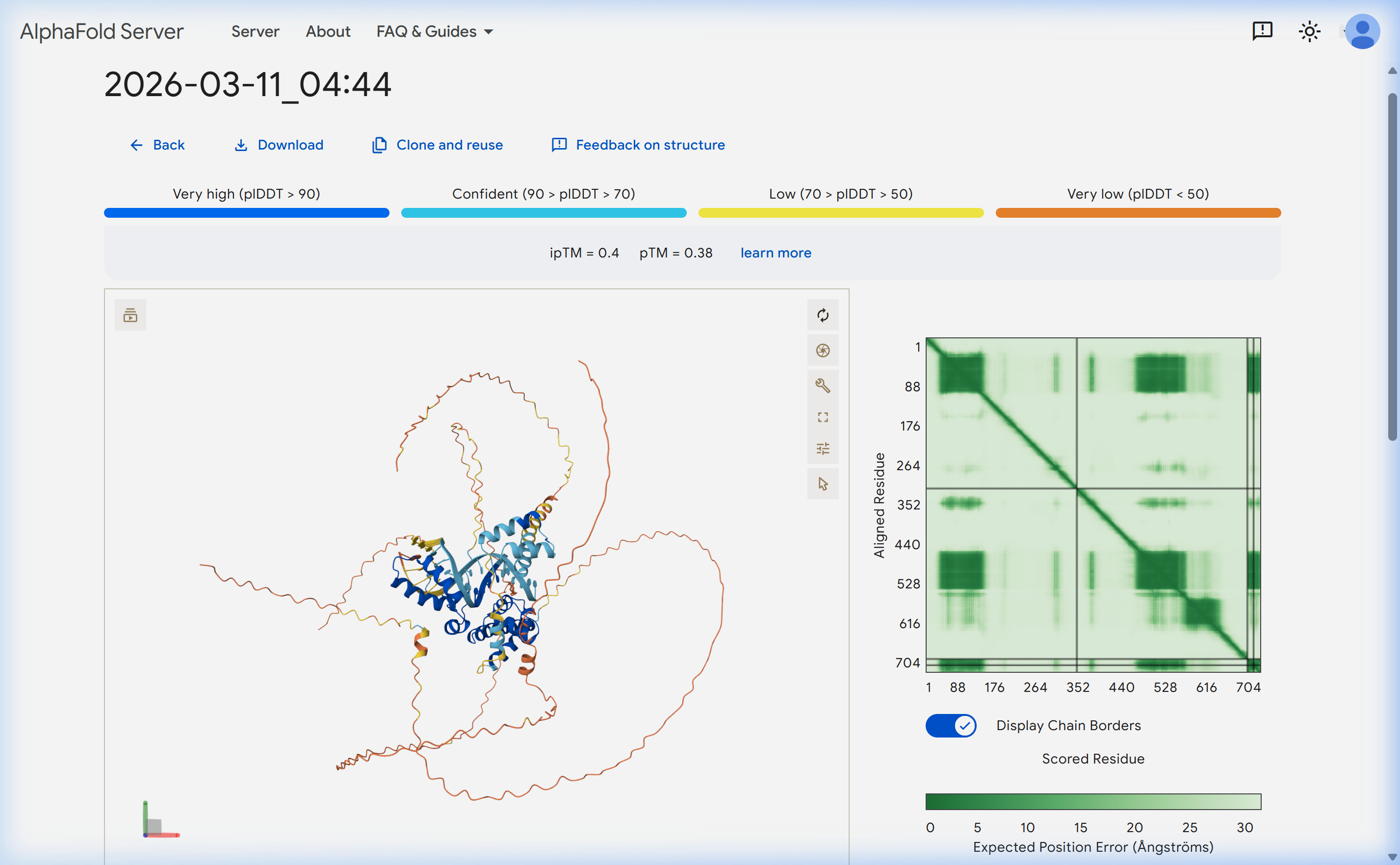Expand the FAQ & Guides dropdown
1400x865 pixels.
click(x=434, y=31)
